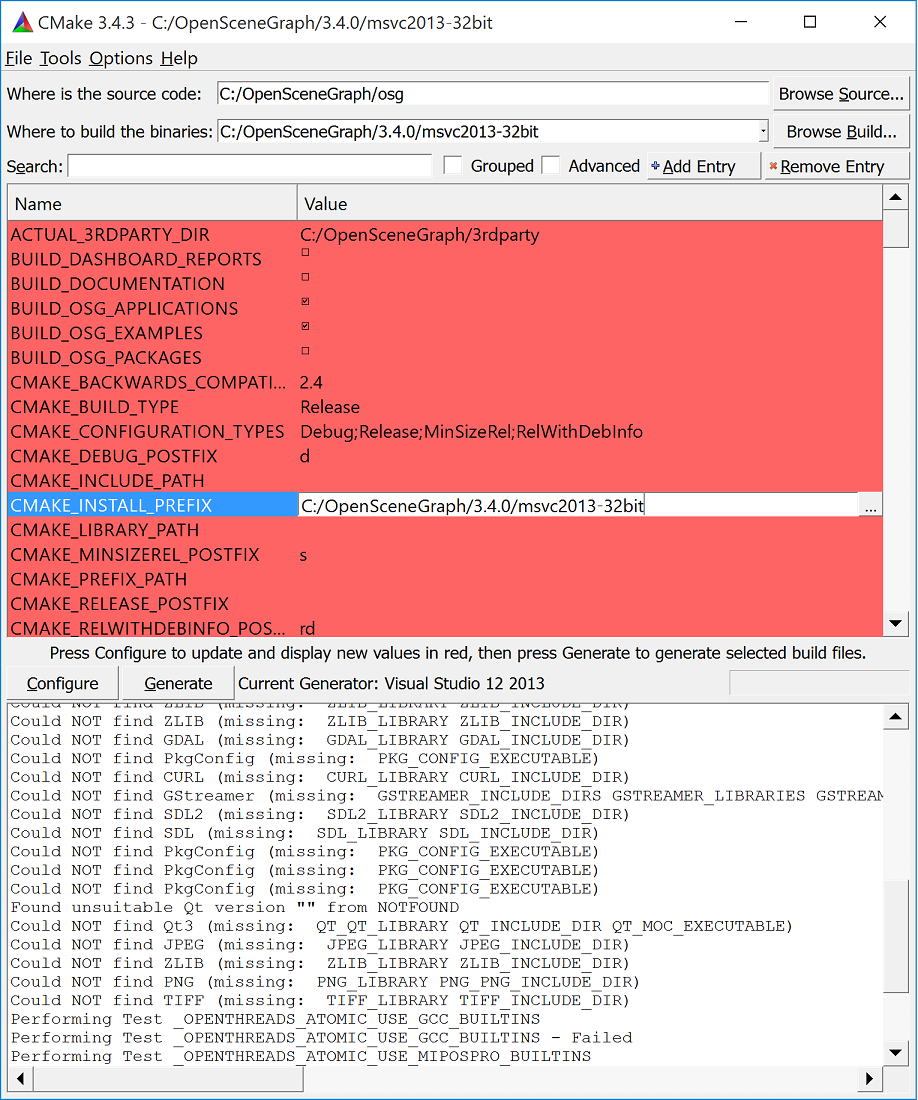Click the ellipsis browse button for CMAKE_INSTALL_PREFIX
Image resolution: width=918 pixels, height=1100 pixels.
coord(870,505)
